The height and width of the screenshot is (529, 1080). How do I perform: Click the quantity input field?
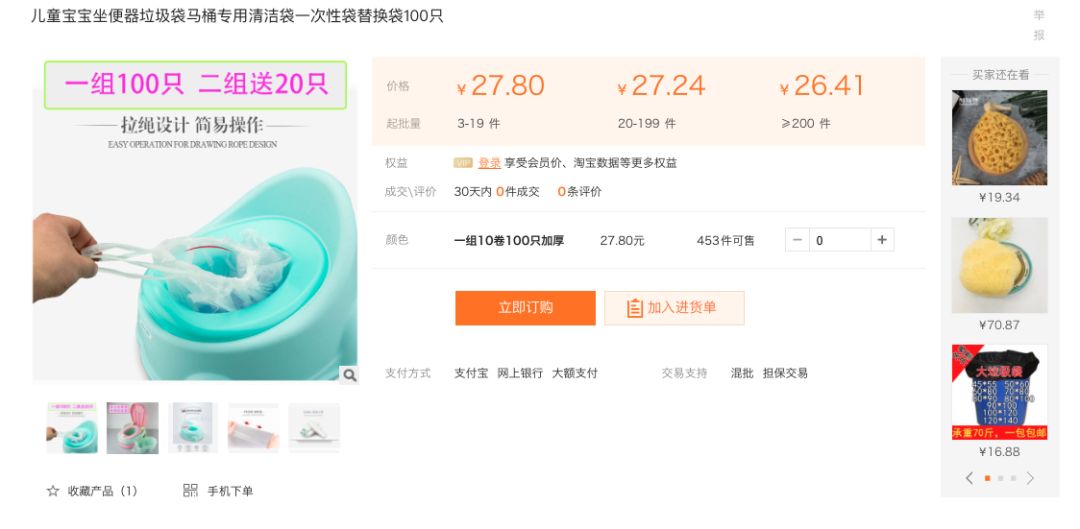840,240
